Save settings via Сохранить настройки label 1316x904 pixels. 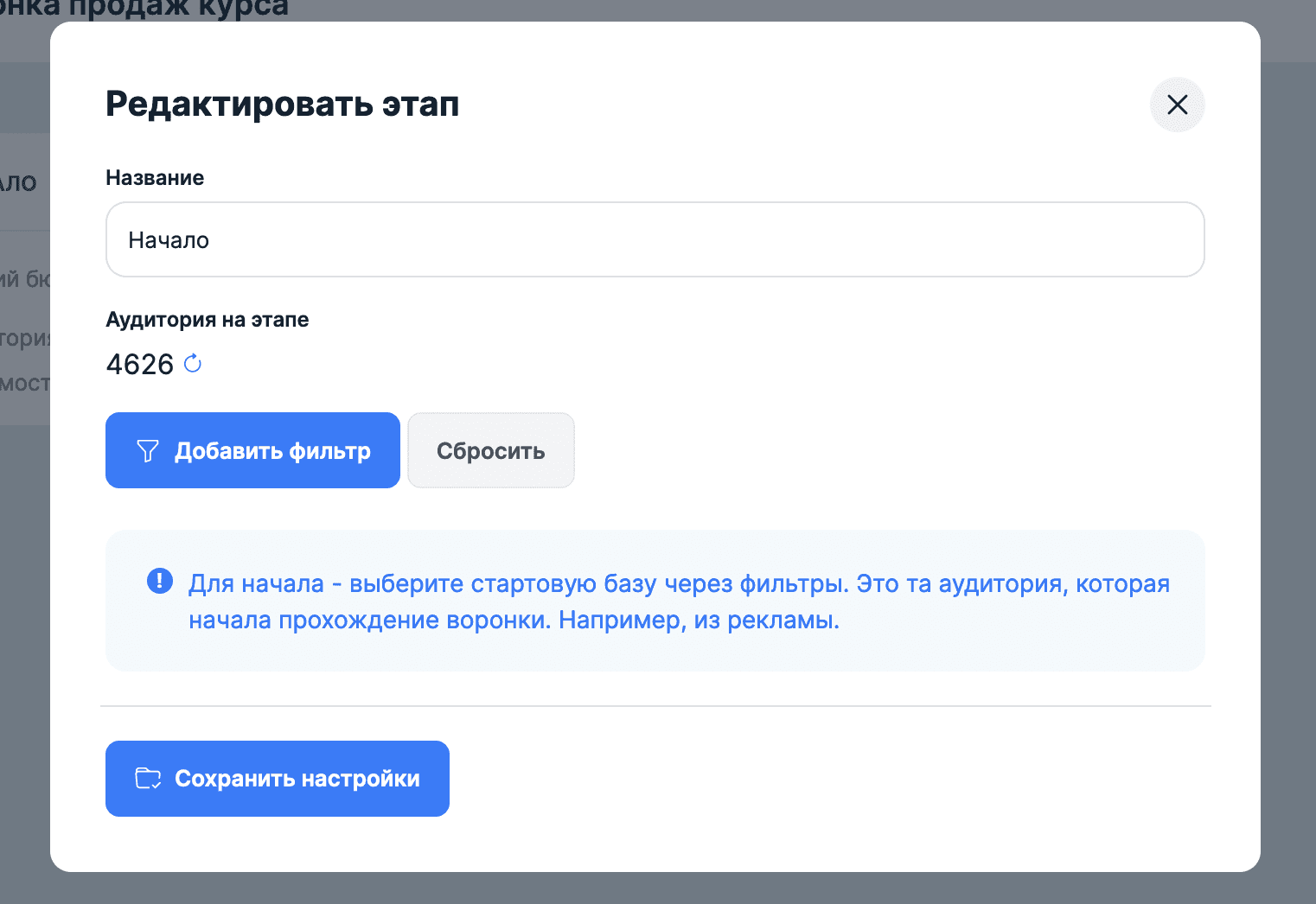[297, 779]
